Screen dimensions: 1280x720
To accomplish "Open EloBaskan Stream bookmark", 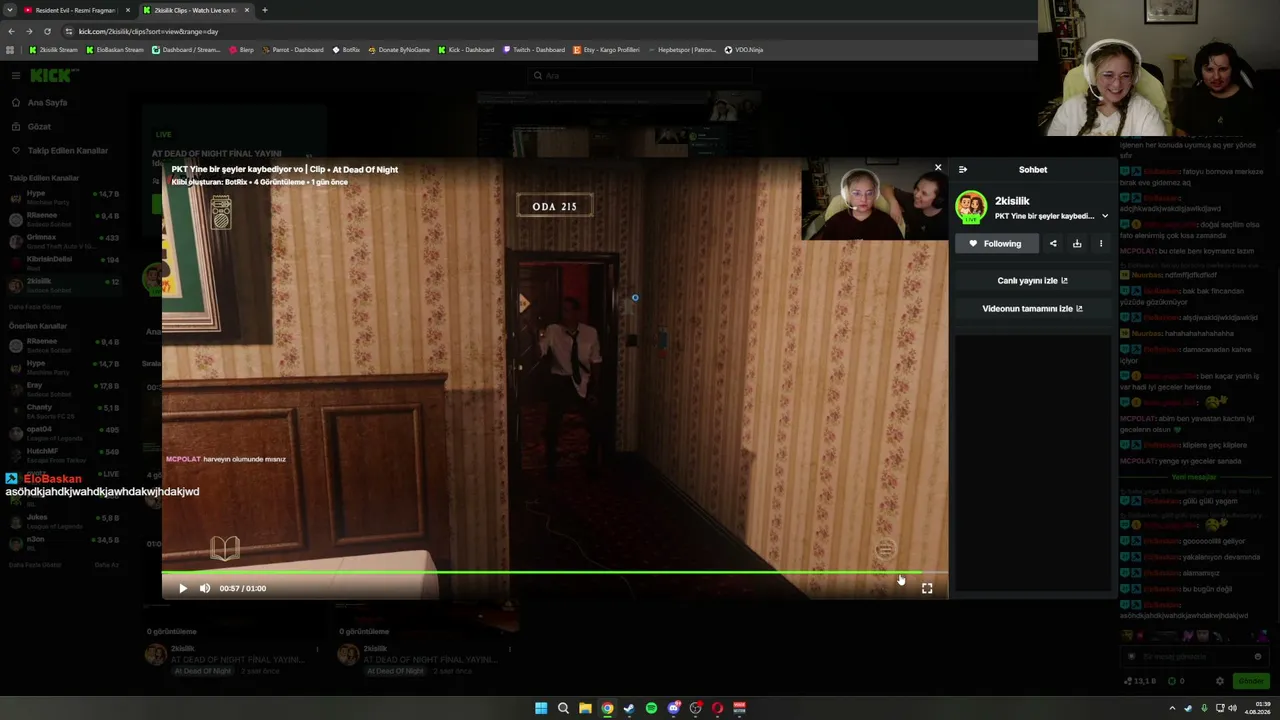I will [115, 50].
